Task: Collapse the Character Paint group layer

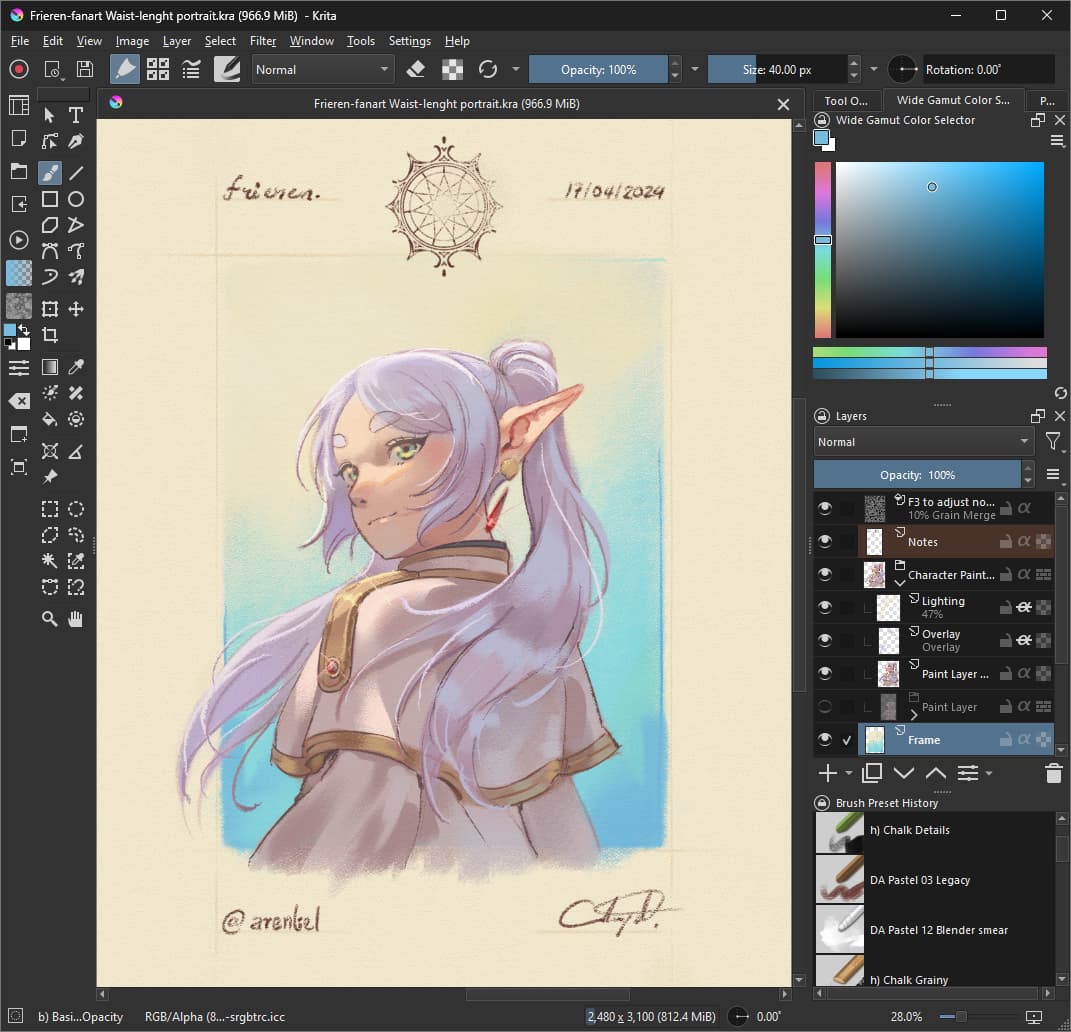Action: pos(899,581)
